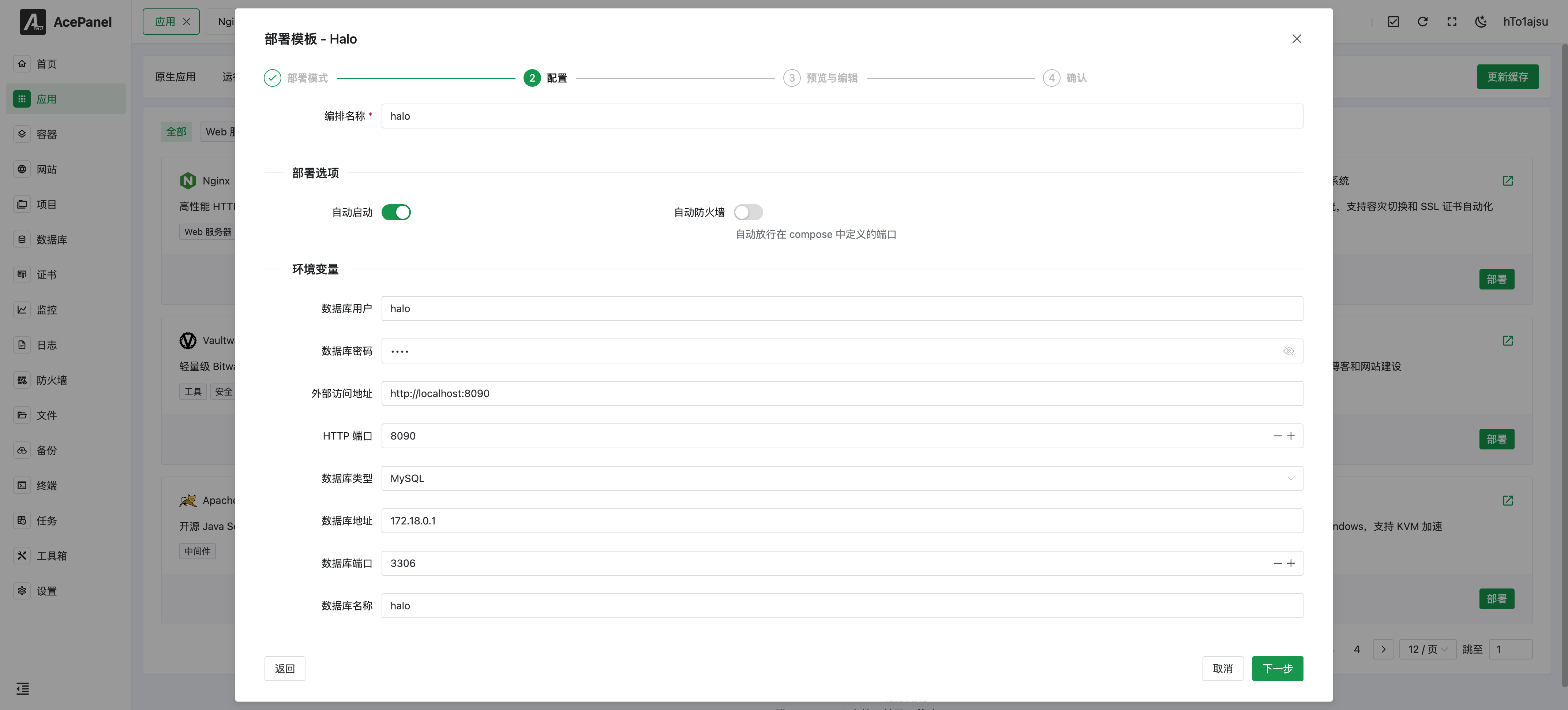
Task: Increase HTTP 端口 with plus button
Action: [x=1291, y=436]
